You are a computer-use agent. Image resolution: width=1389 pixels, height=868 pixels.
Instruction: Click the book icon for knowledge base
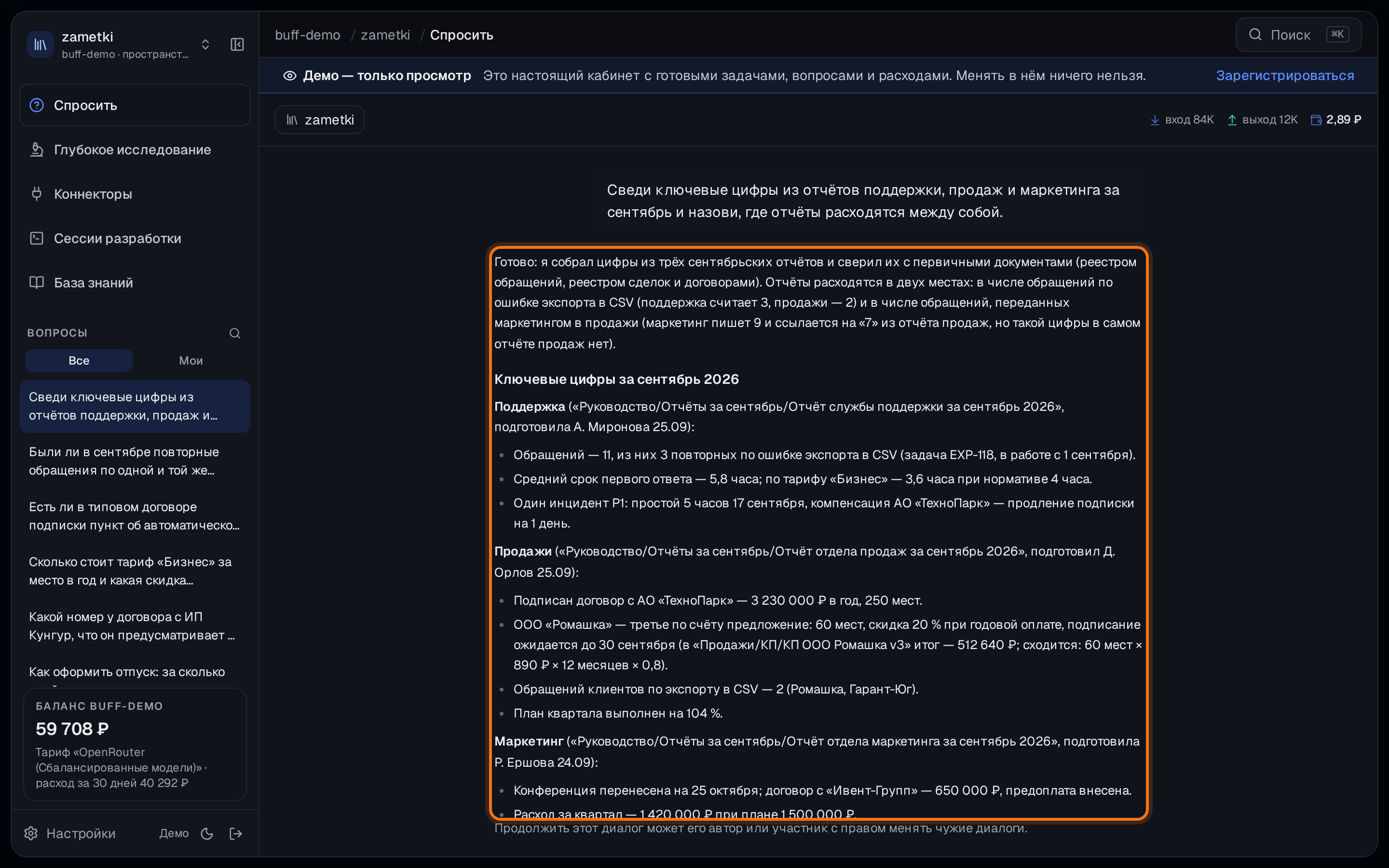coord(37,283)
